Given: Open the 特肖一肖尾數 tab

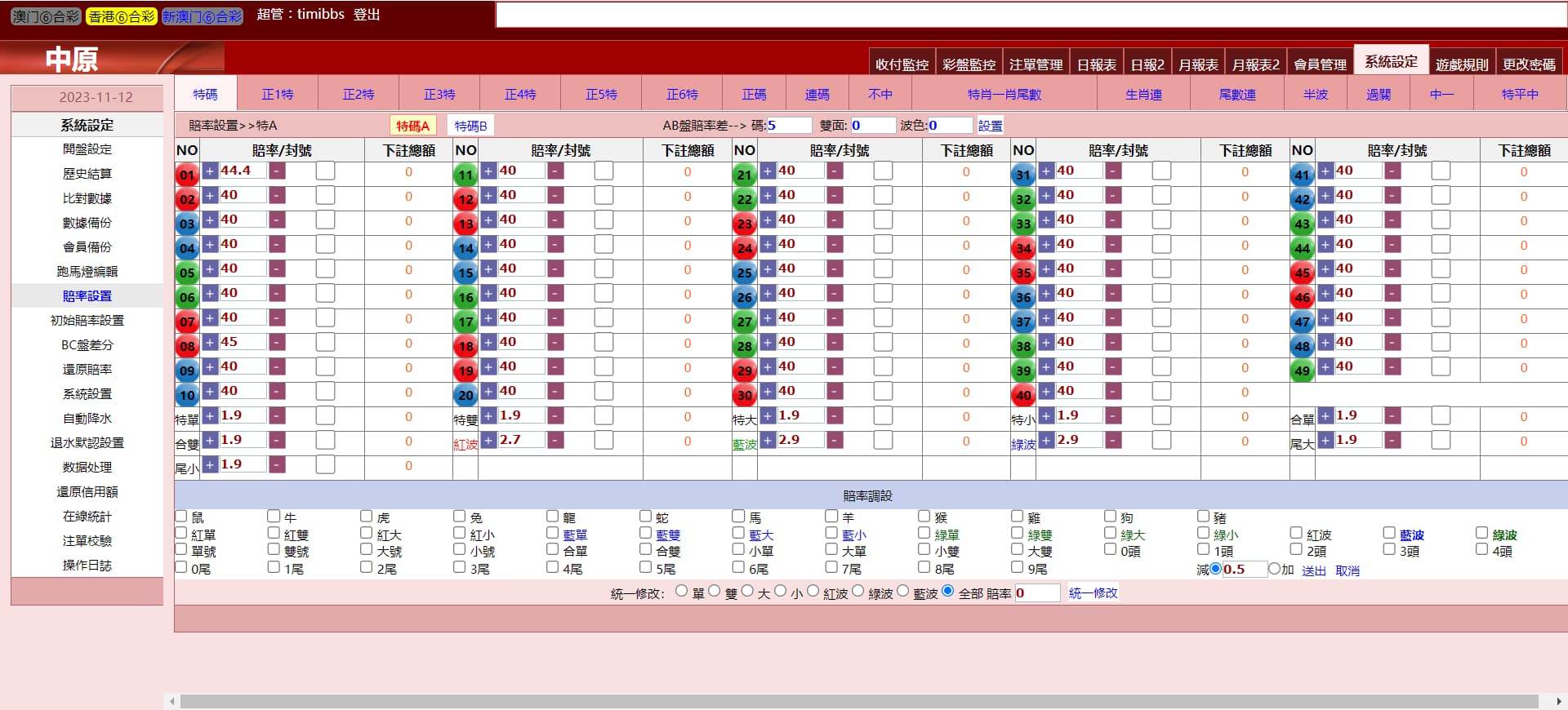Looking at the screenshot, I should point(1004,95).
